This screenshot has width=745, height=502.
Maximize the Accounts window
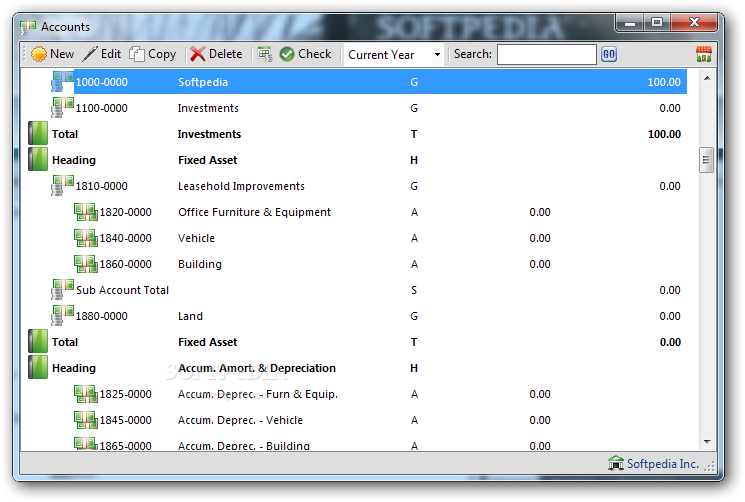tap(657, 22)
